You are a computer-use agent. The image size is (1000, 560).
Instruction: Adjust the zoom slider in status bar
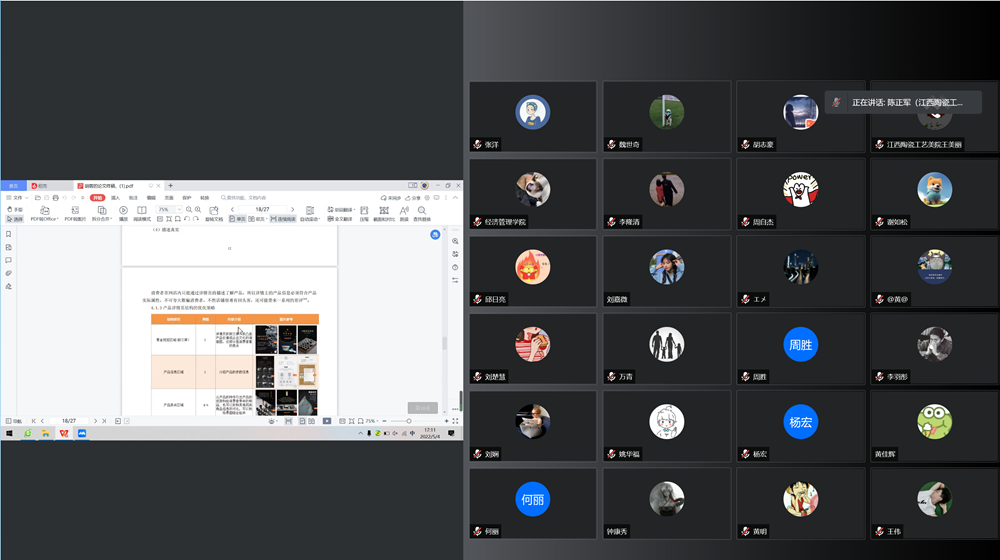[x=409, y=421]
